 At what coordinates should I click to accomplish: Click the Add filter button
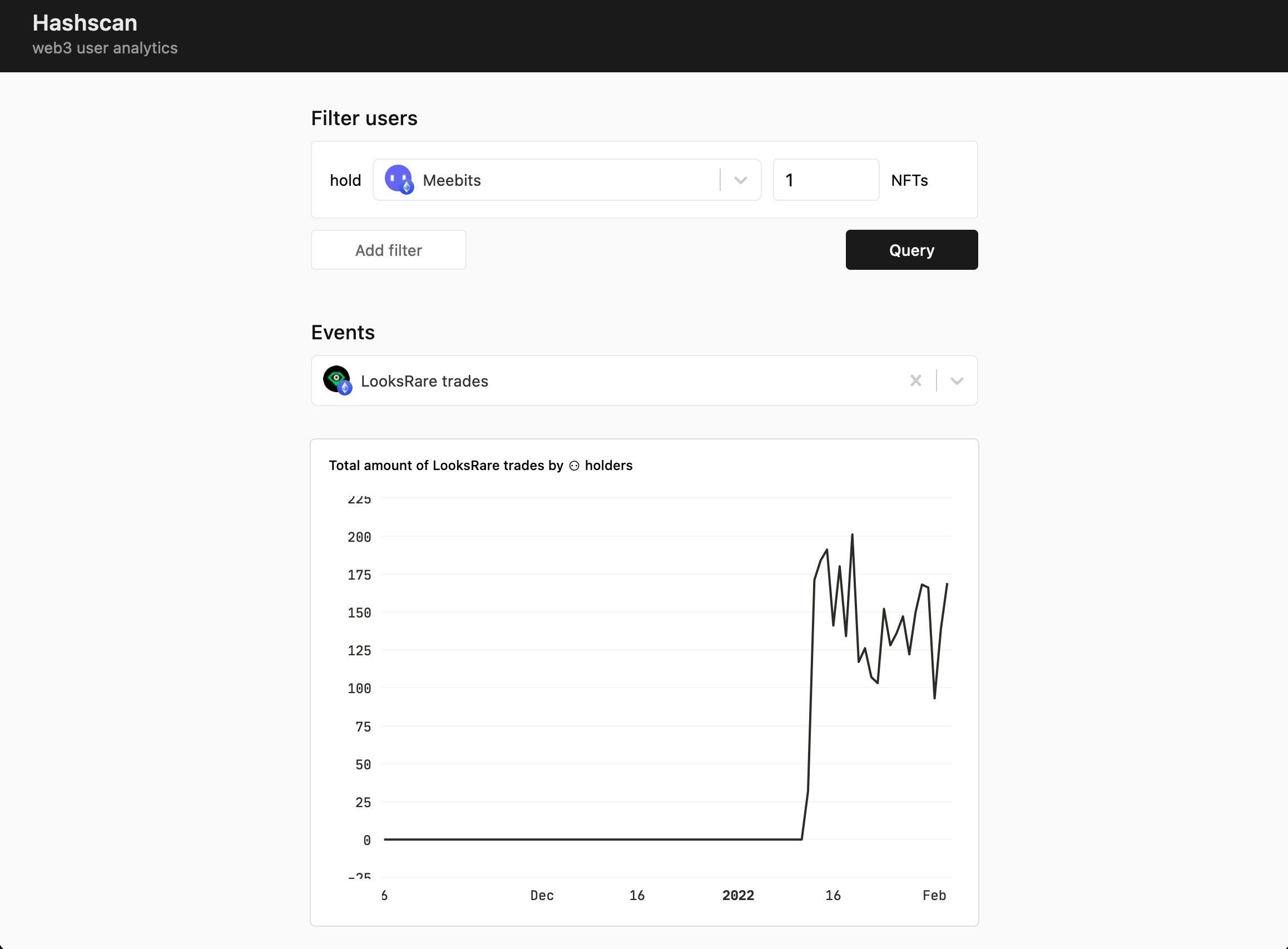pyautogui.click(x=389, y=250)
